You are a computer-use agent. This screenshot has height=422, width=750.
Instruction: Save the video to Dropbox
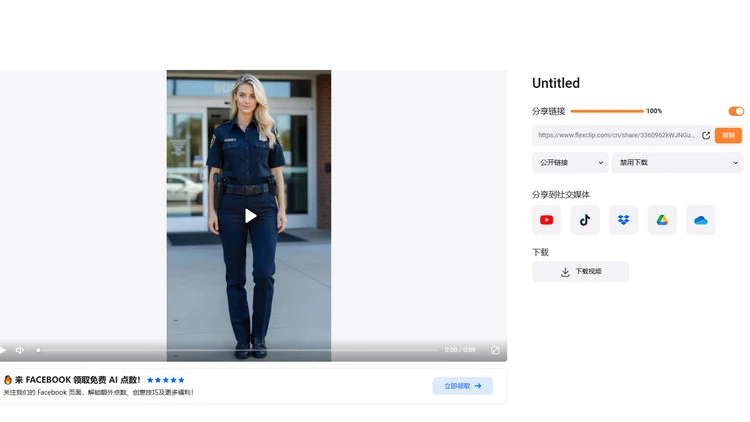(623, 220)
